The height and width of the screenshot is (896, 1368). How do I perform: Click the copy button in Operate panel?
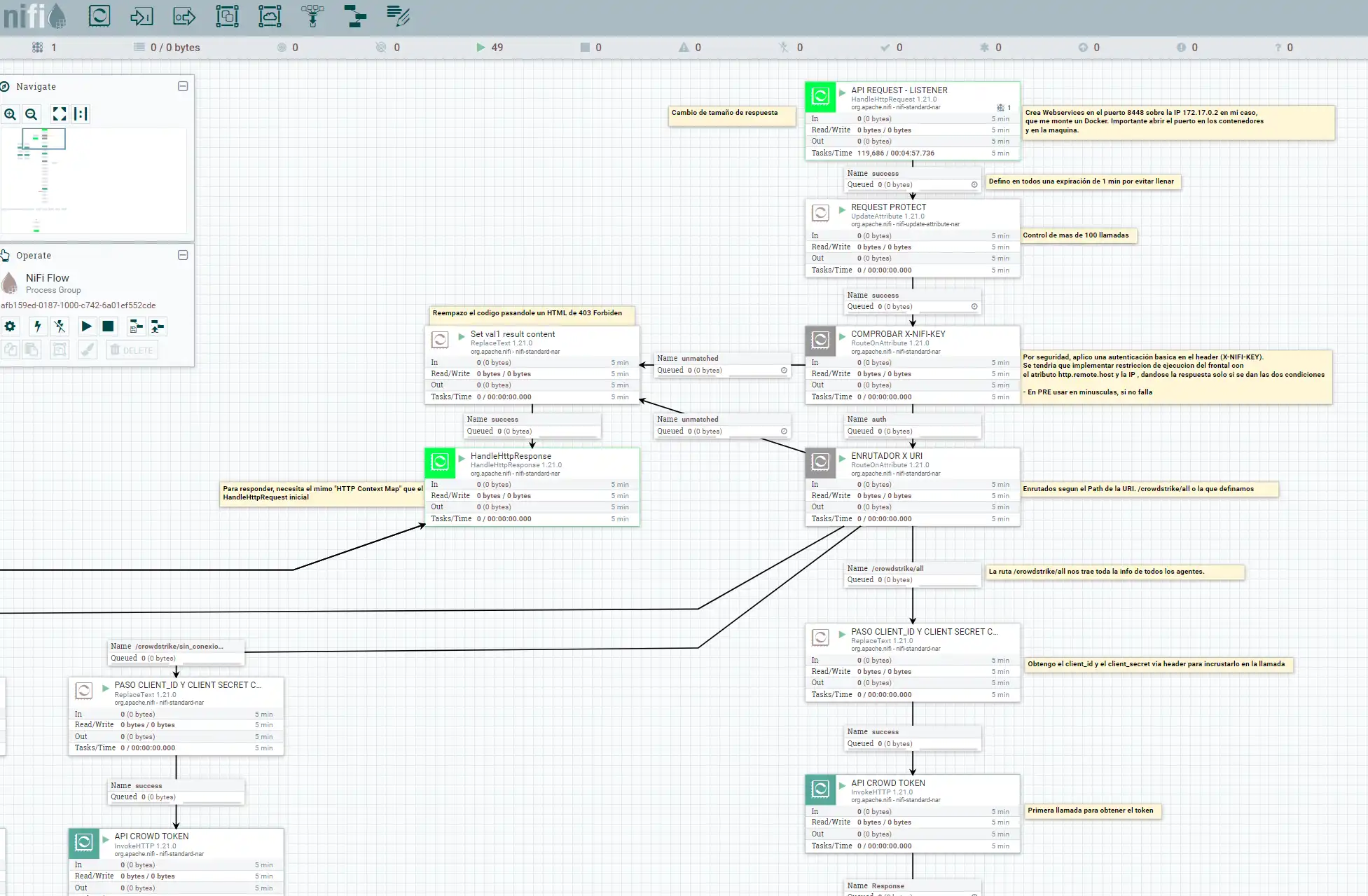10,350
